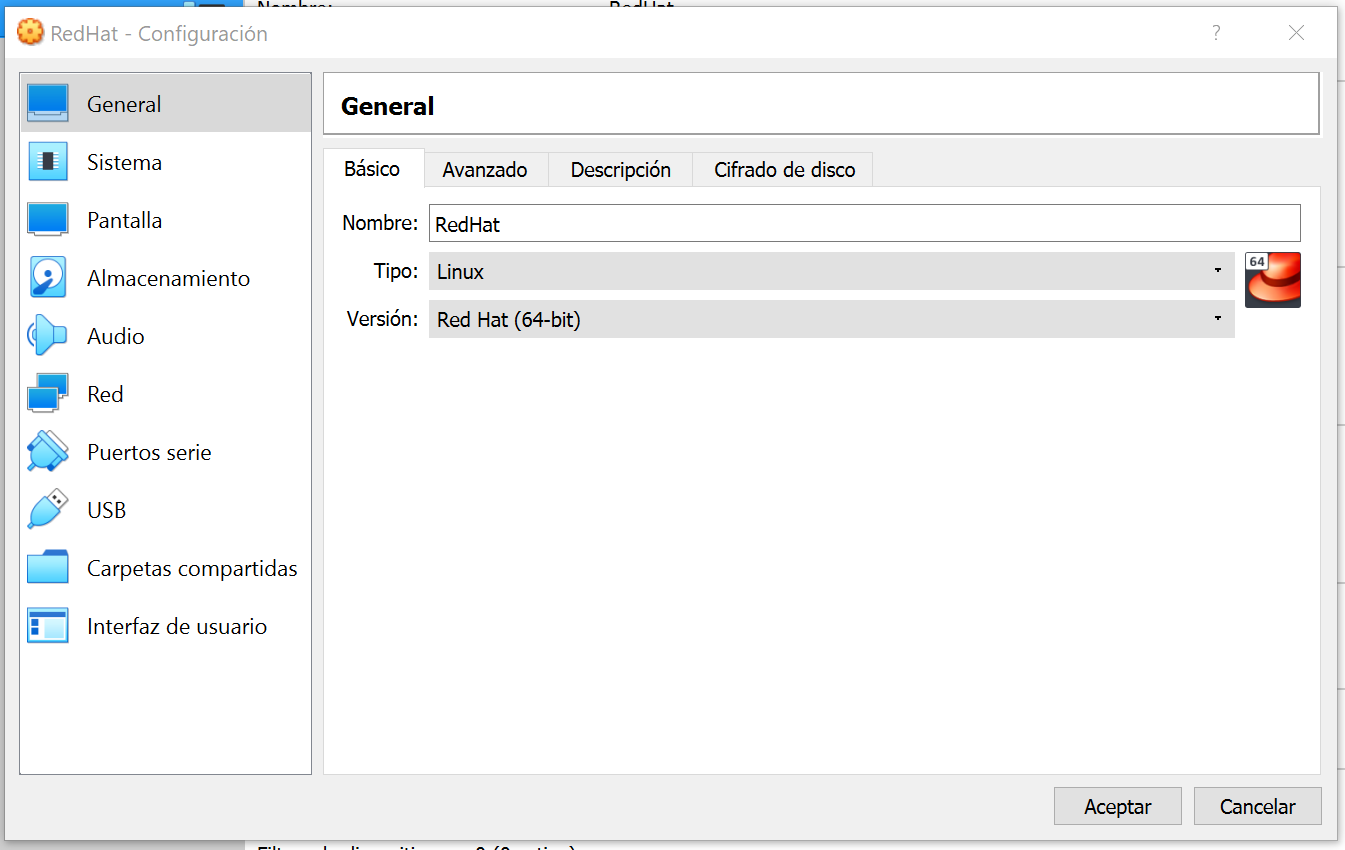Switch to the Avanzado tab
The image size is (1345, 850).
[485, 170]
